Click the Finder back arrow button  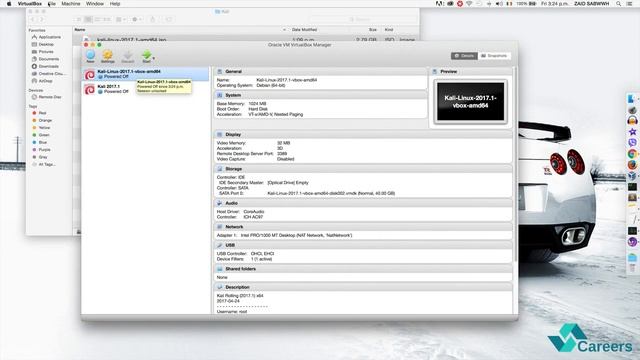point(33,19)
